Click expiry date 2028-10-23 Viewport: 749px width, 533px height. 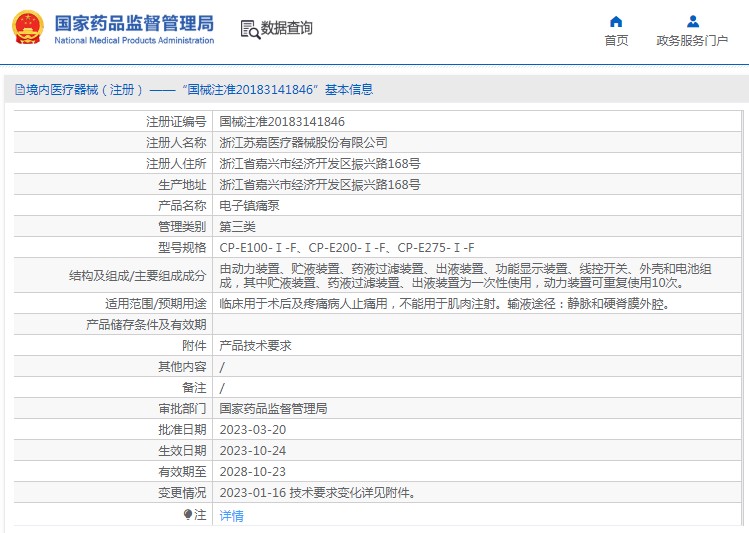point(253,472)
